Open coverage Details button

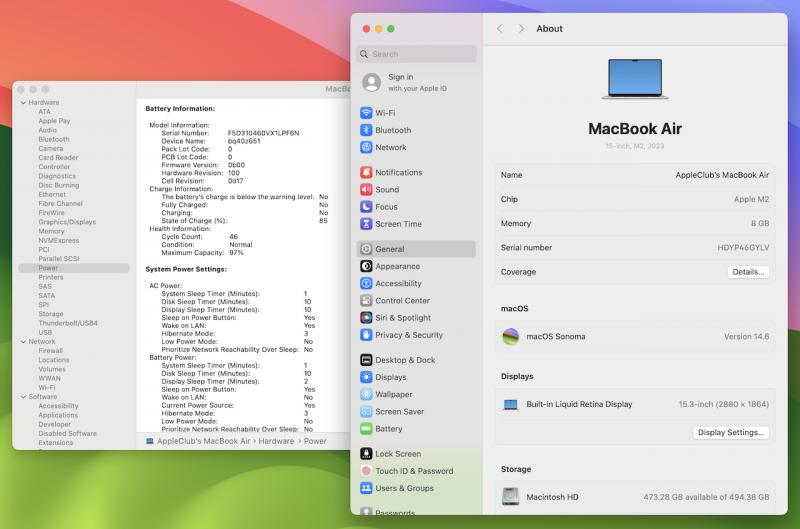pos(748,272)
